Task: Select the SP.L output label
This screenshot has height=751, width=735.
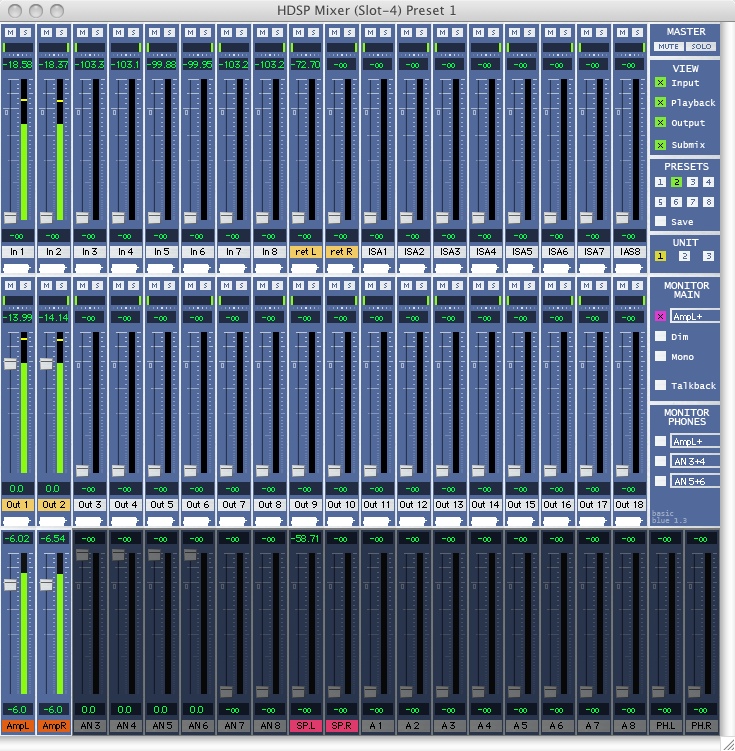Action: pos(305,726)
